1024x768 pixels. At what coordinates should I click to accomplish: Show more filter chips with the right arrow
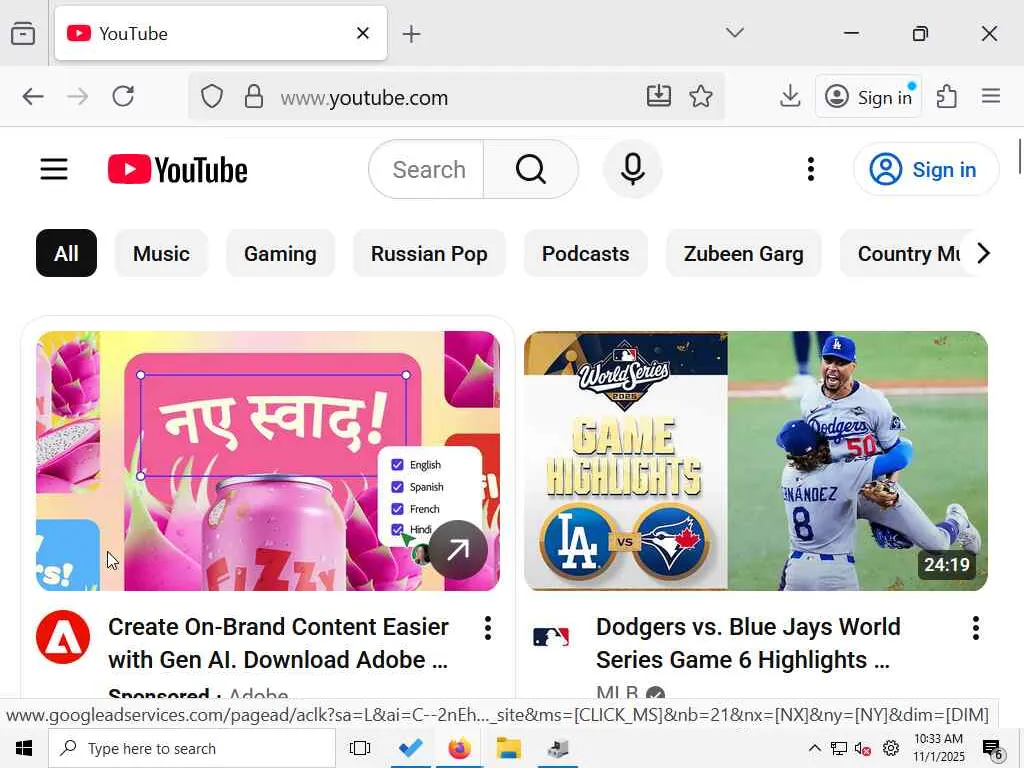click(983, 253)
